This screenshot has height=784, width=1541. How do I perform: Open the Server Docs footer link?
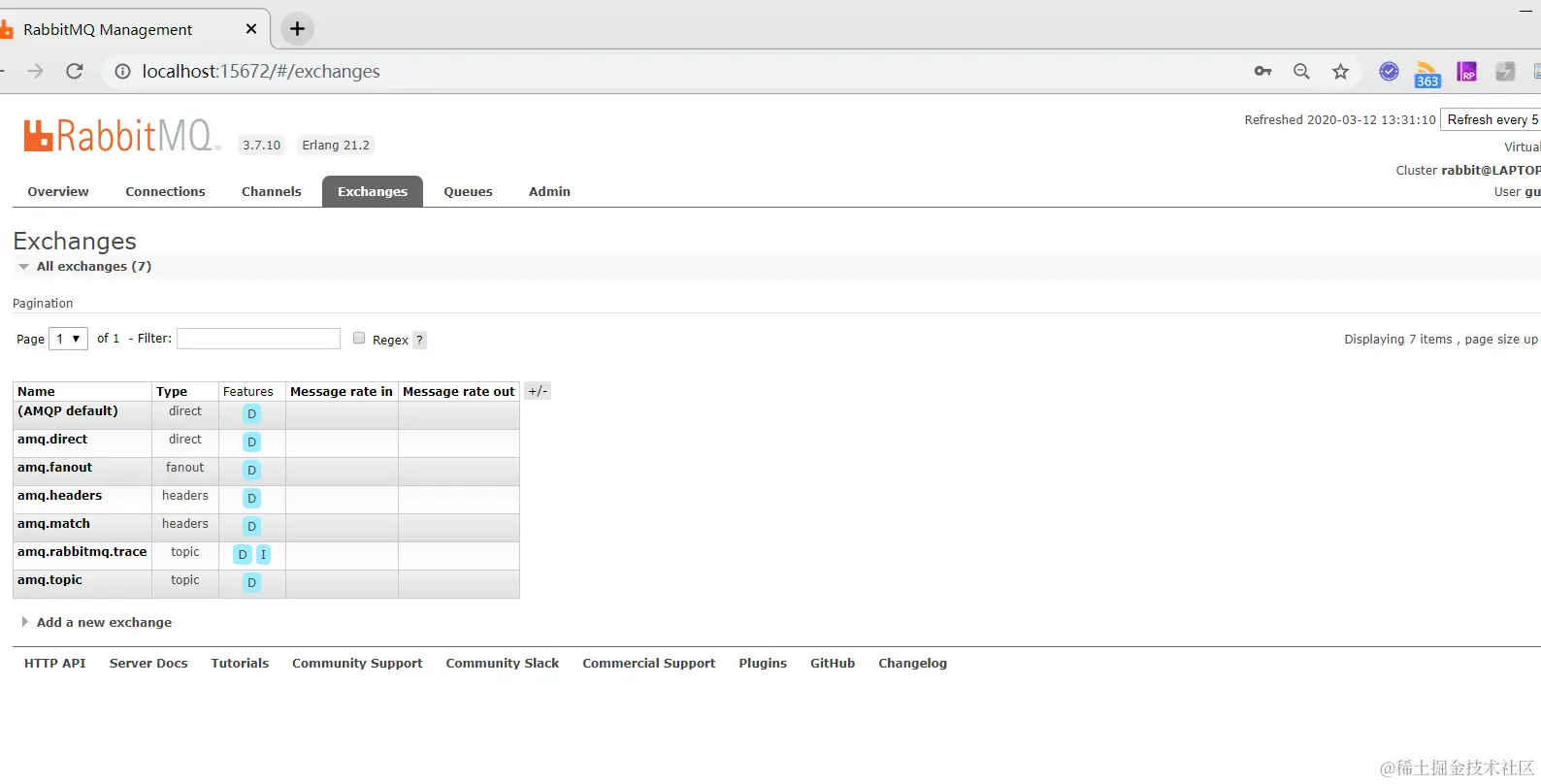pos(148,663)
